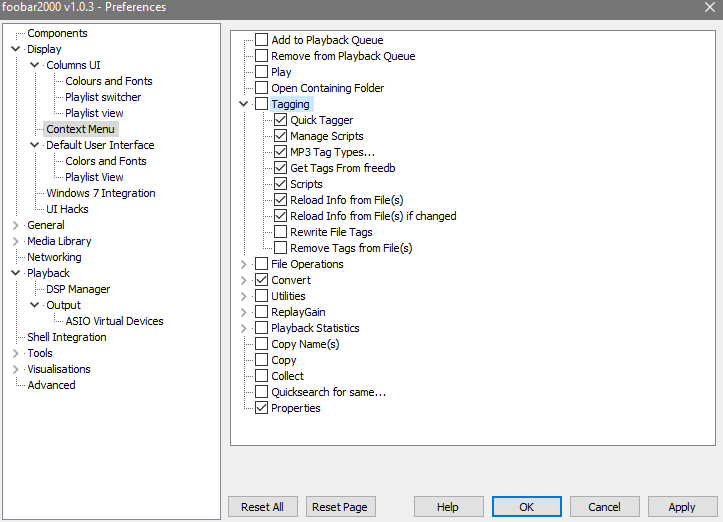Collapse the Tagging group in the list
The width and height of the screenshot is (723, 522).
tap(244, 104)
